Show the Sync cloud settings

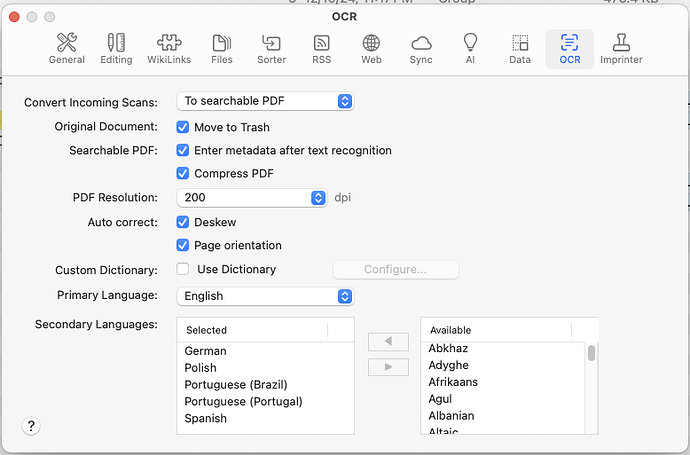tap(421, 48)
